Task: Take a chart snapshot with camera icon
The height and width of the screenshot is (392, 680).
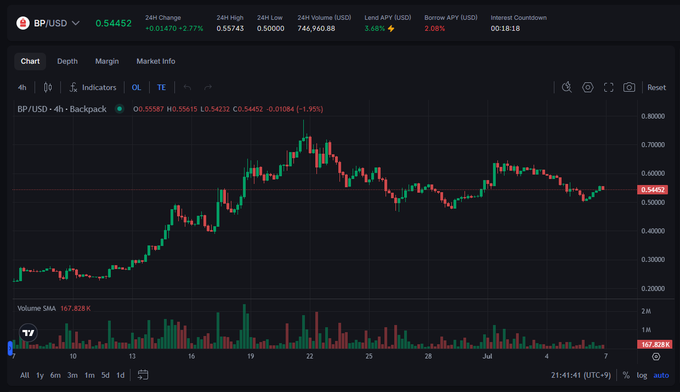Action: pyautogui.click(x=629, y=88)
